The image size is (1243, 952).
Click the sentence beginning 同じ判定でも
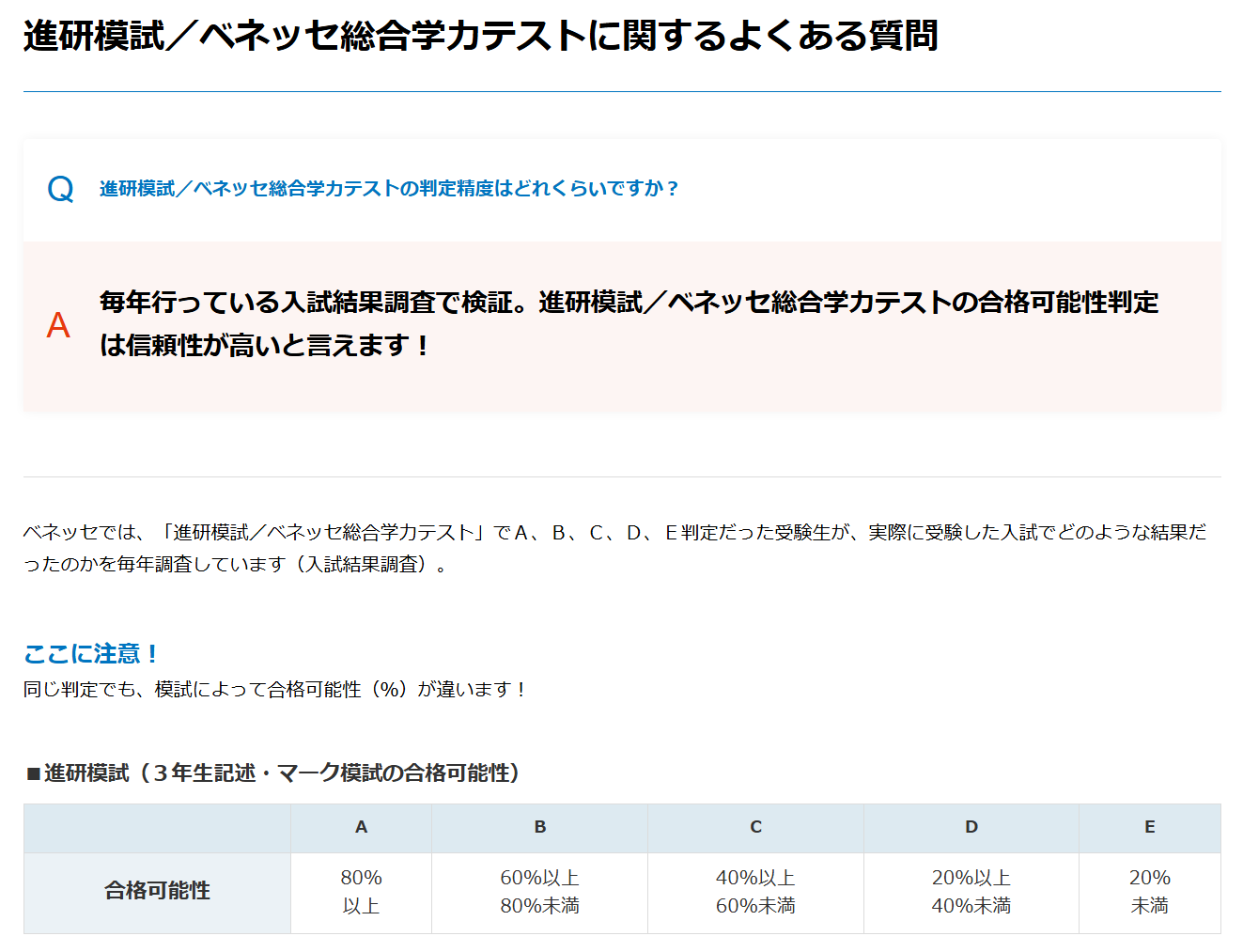click(x=274, y=690)
